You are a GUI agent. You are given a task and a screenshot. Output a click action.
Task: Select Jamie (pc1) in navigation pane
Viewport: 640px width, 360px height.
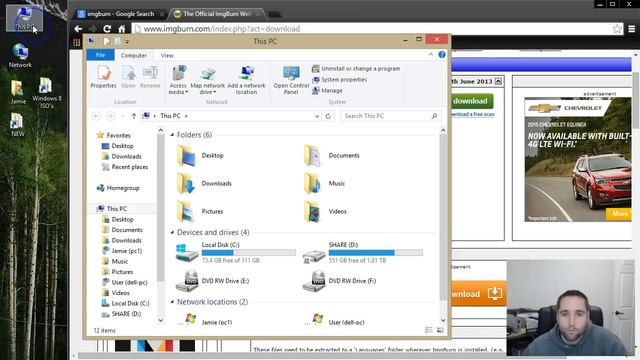[122, 251]
